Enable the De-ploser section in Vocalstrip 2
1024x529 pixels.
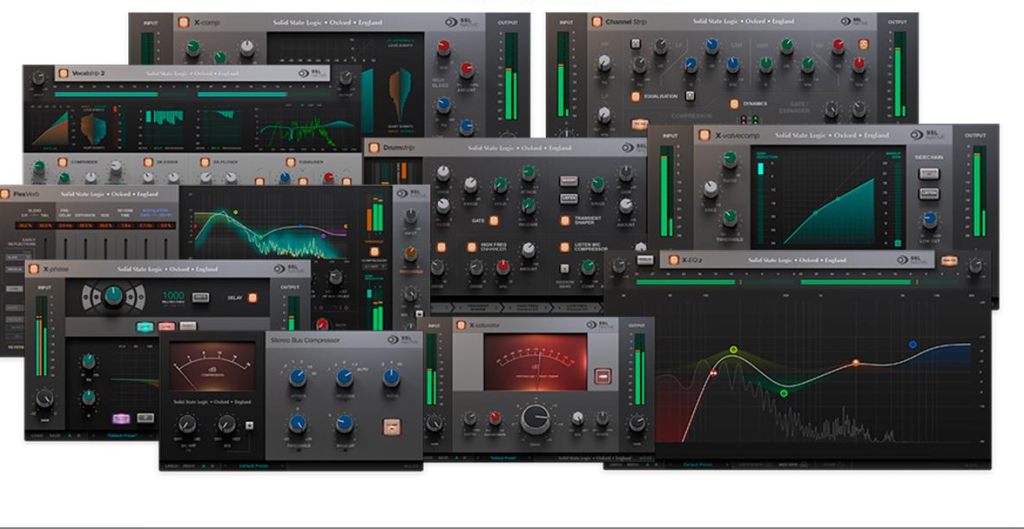pos(206,162)
